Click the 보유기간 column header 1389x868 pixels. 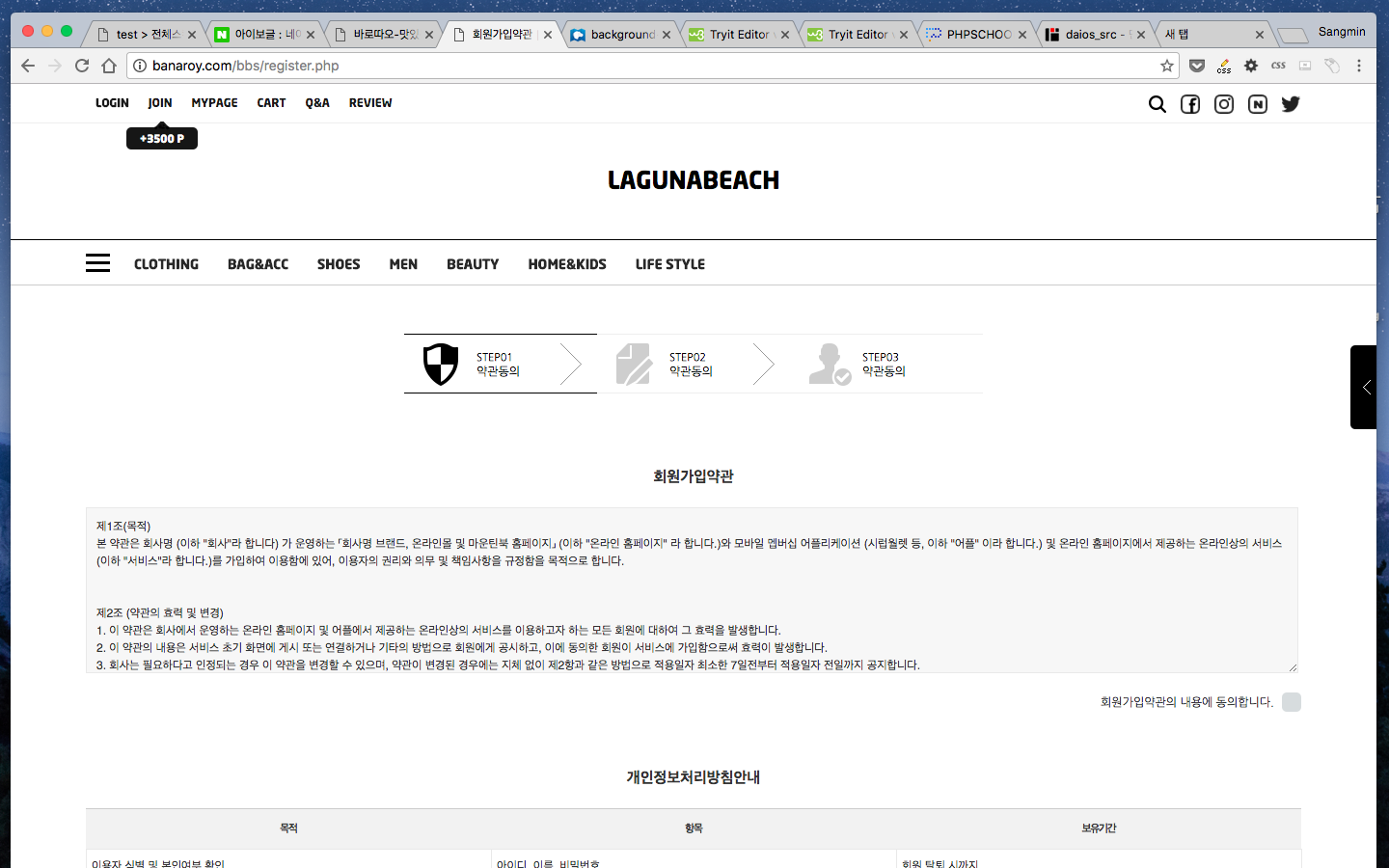click(x=1099, y=828)
